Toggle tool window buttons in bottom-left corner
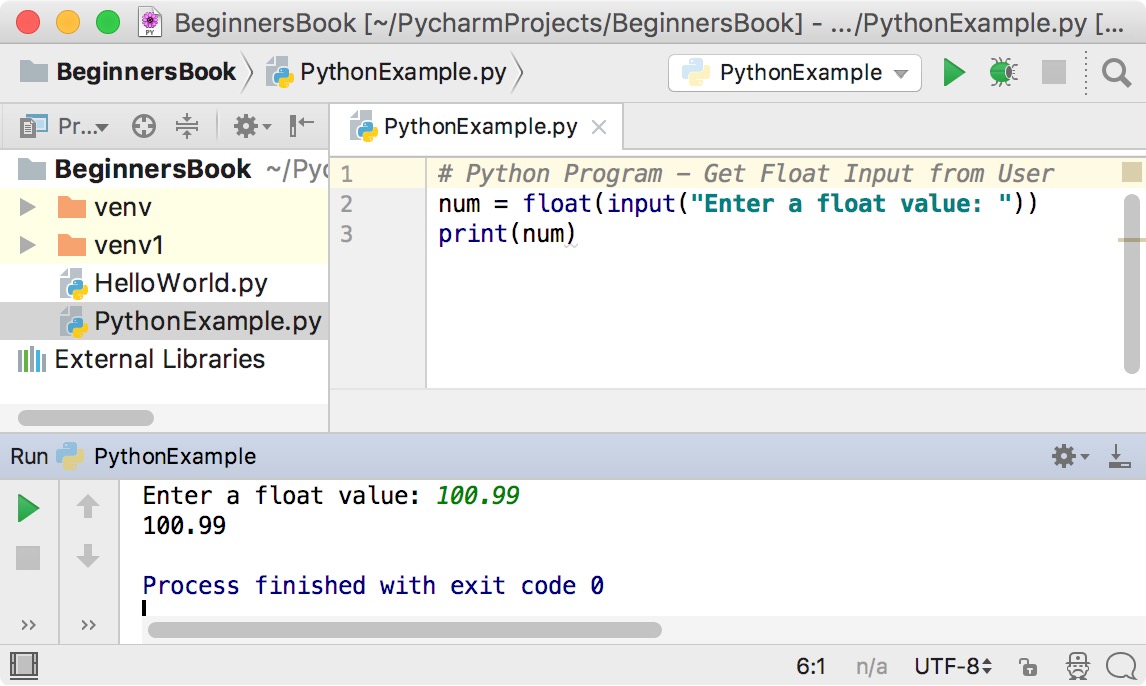 (x=23, y=665)
